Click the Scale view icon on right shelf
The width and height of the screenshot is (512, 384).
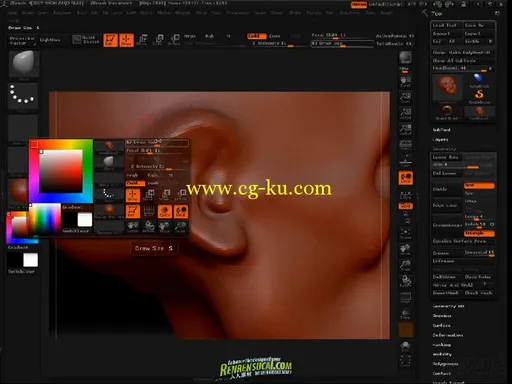point(405,265)
